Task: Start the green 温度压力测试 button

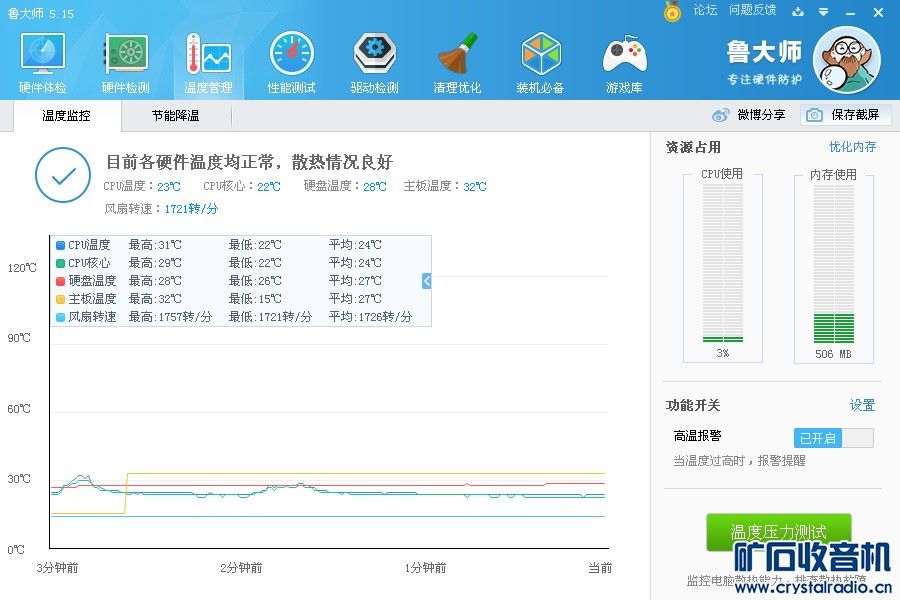Action: coord(778,532)
